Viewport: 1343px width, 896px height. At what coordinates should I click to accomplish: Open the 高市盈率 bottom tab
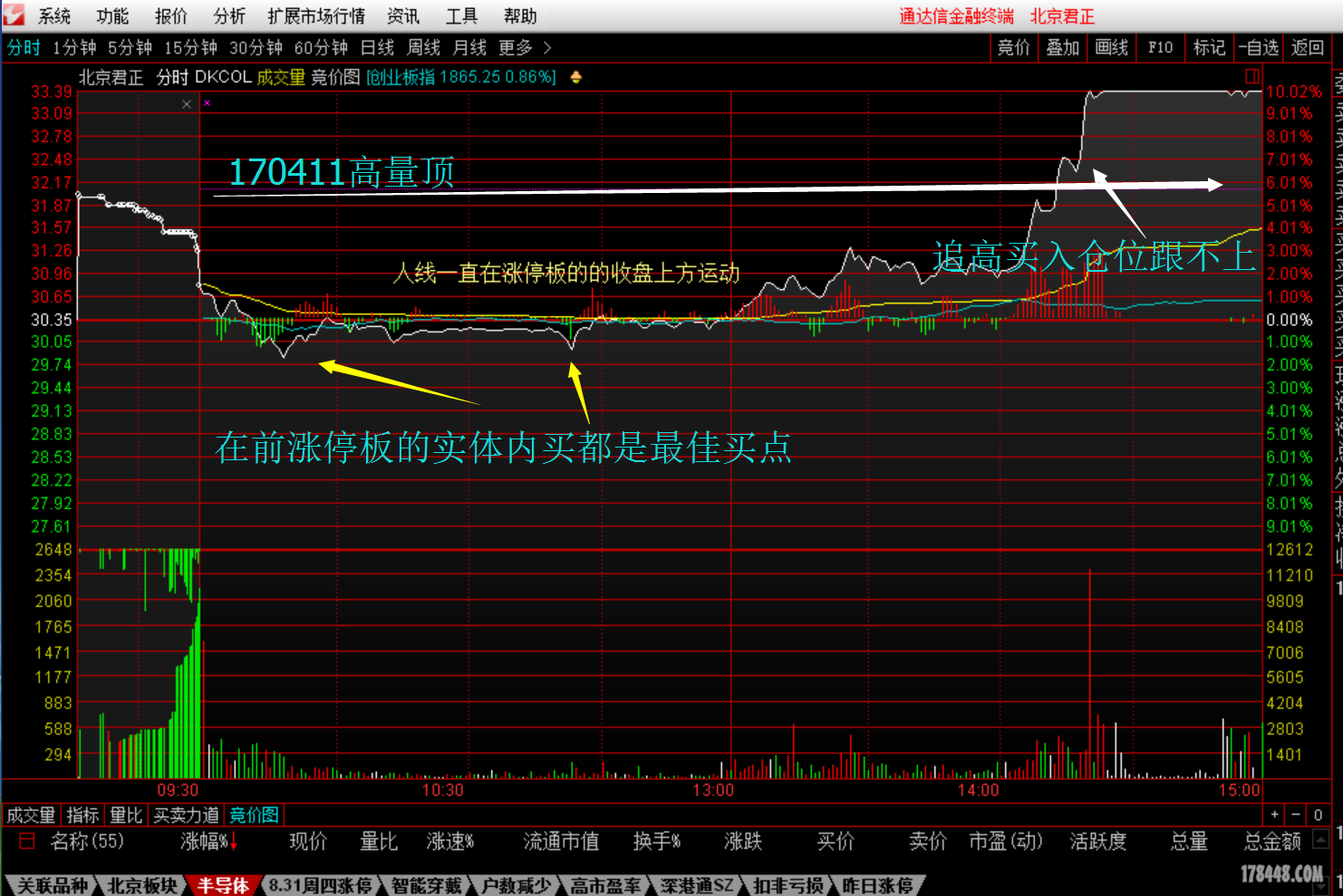click(x=605, y=885)
